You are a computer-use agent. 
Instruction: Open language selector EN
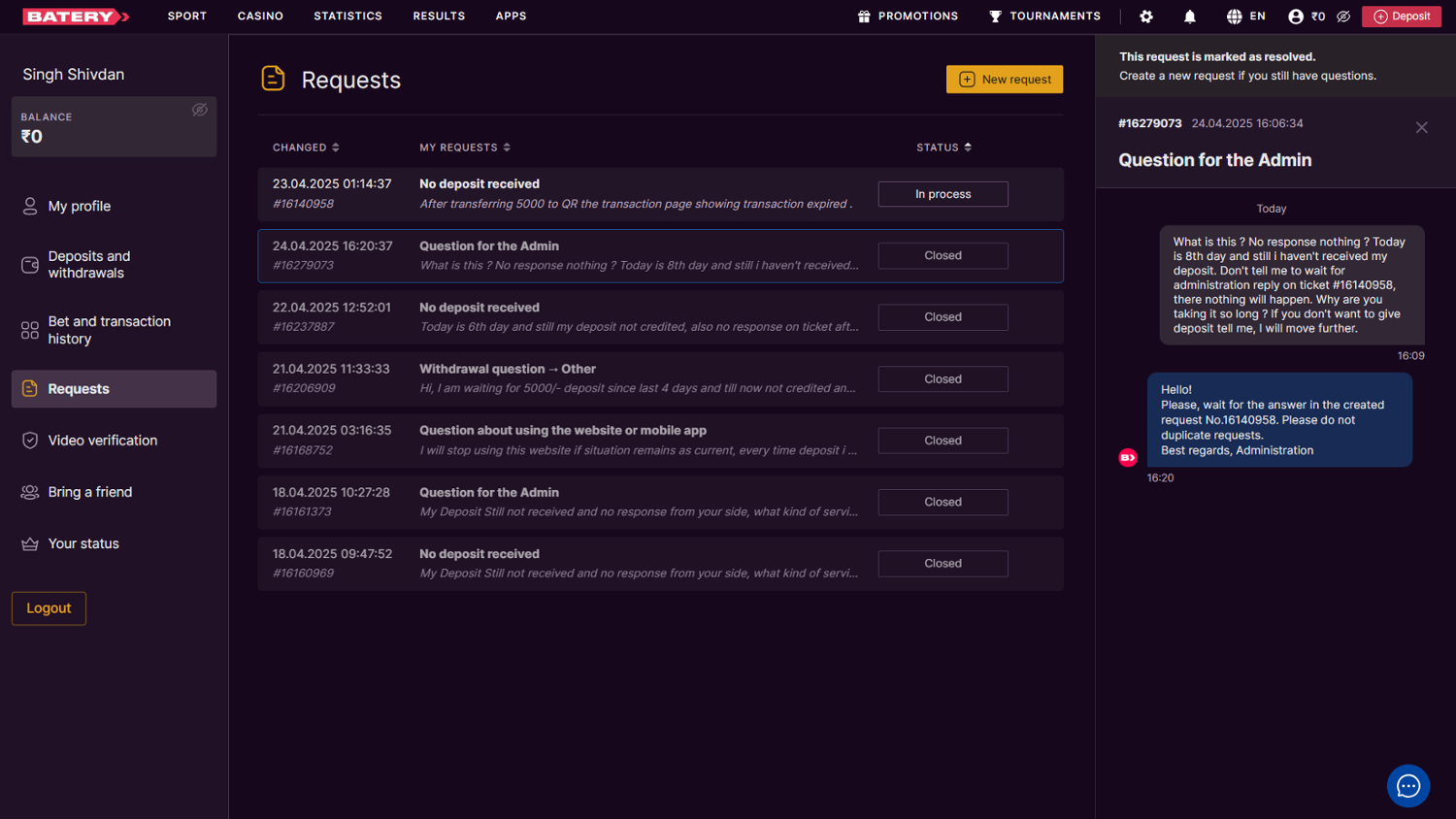(x=1246, y=16)
